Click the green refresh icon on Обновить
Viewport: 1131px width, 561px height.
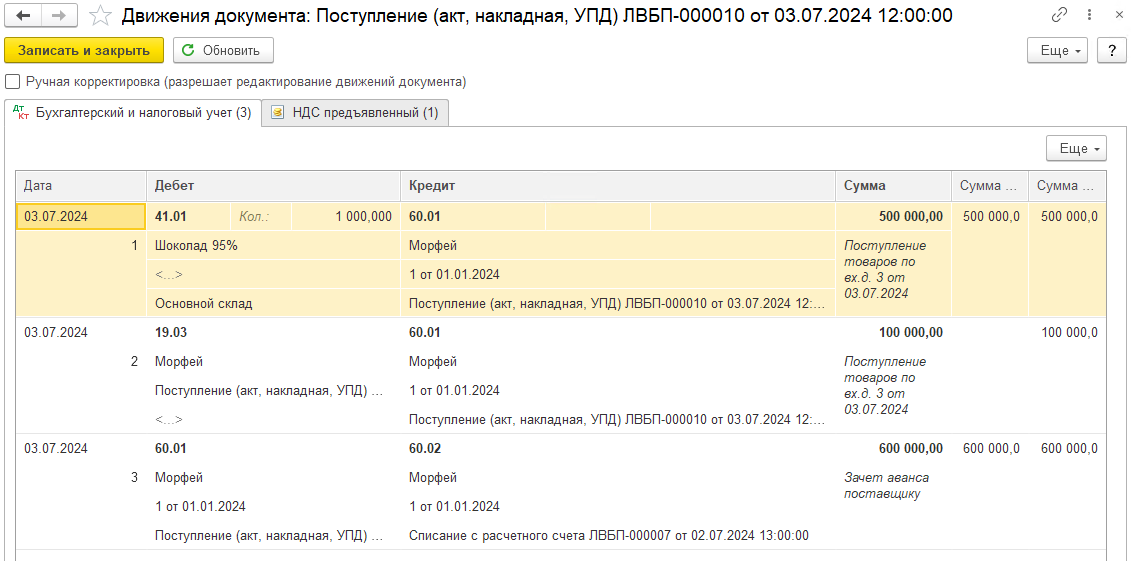(189, 50)
